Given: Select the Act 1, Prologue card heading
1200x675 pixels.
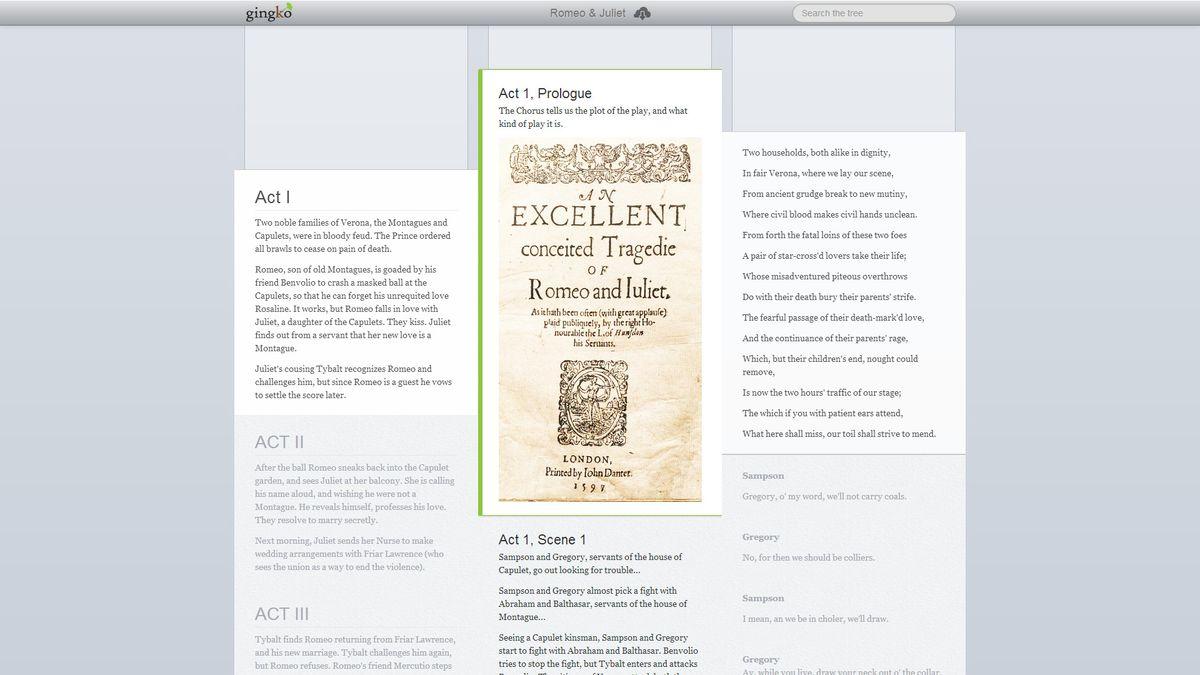Looking at the screenshot, I should pos(545,93).
